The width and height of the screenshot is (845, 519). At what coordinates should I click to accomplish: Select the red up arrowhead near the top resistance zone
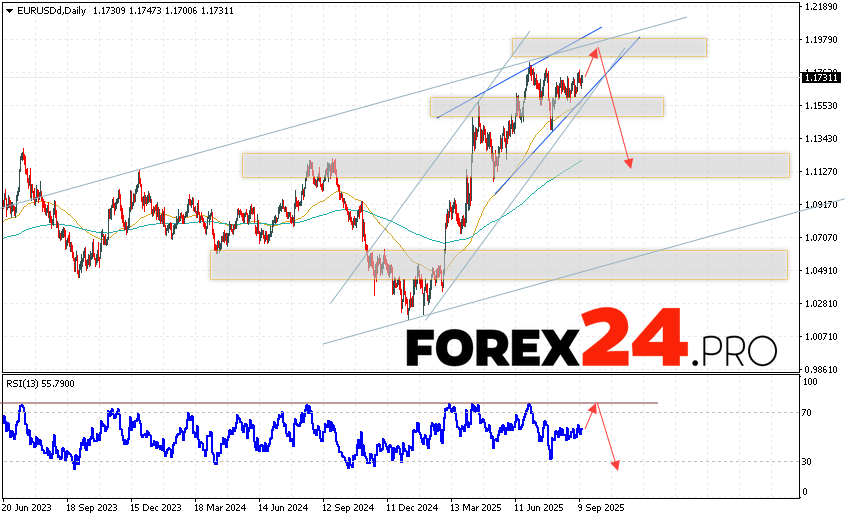595,50
